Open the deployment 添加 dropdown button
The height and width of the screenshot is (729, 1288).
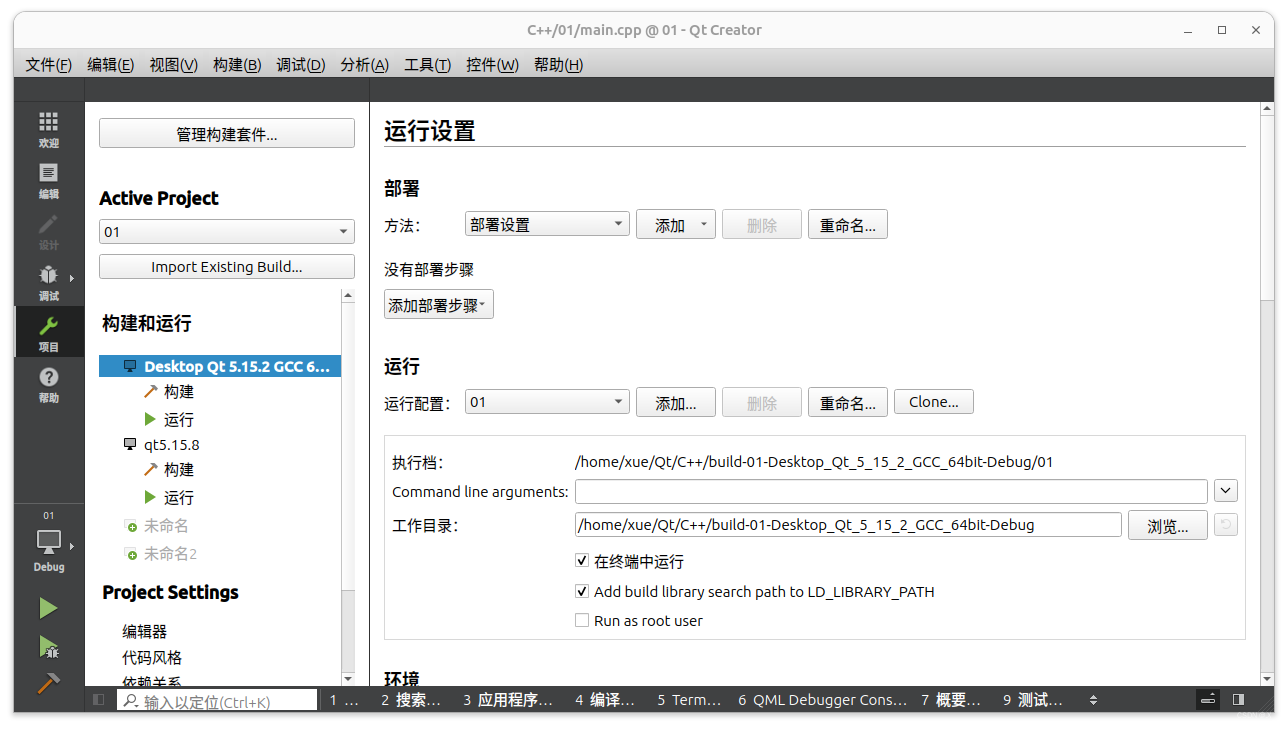(x=676, y=225)
